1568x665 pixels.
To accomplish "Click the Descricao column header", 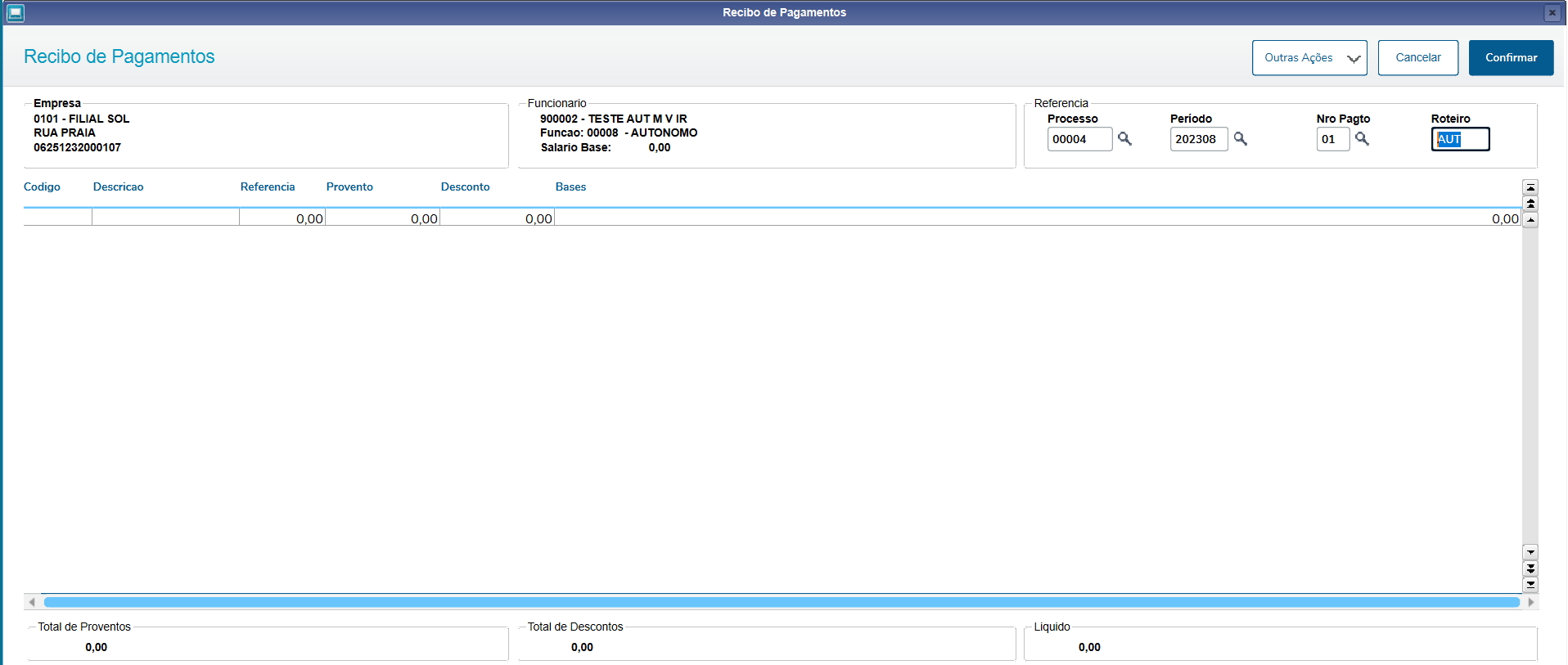I will [118, 187].
